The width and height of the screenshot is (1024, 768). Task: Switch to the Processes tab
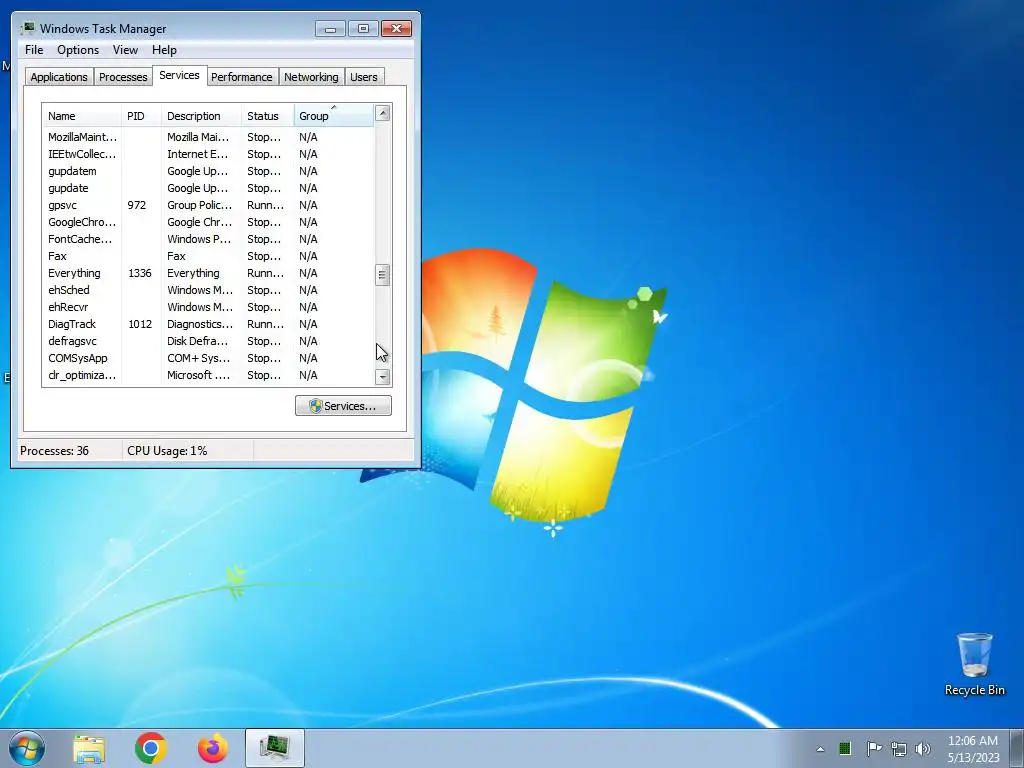pos(123,77)
